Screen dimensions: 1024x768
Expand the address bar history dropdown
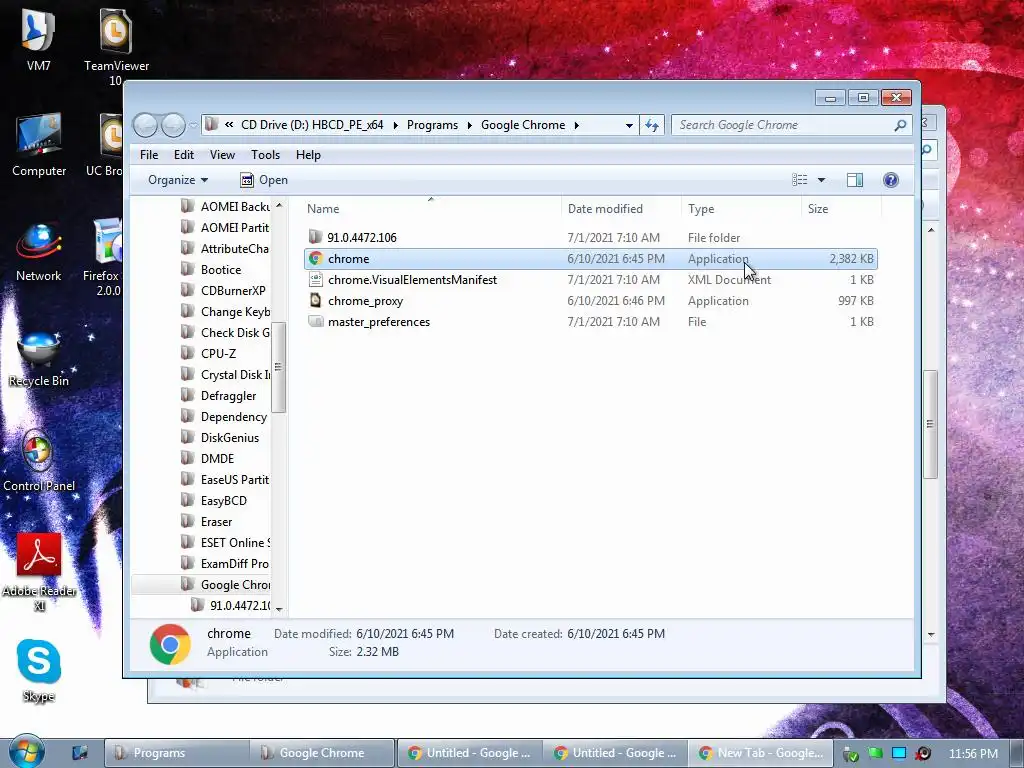(629, 125)
